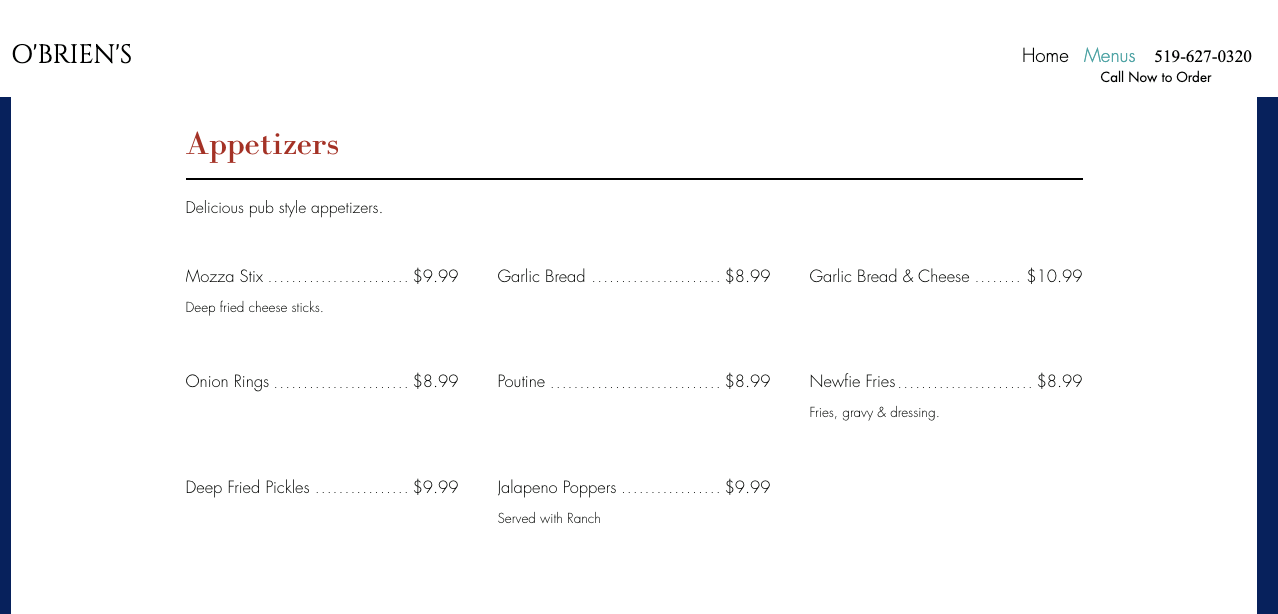The width and height of the screenshot is (1278, 614).
Task: Click the Fries, gravy & dressing description
Action: point(874,413)
